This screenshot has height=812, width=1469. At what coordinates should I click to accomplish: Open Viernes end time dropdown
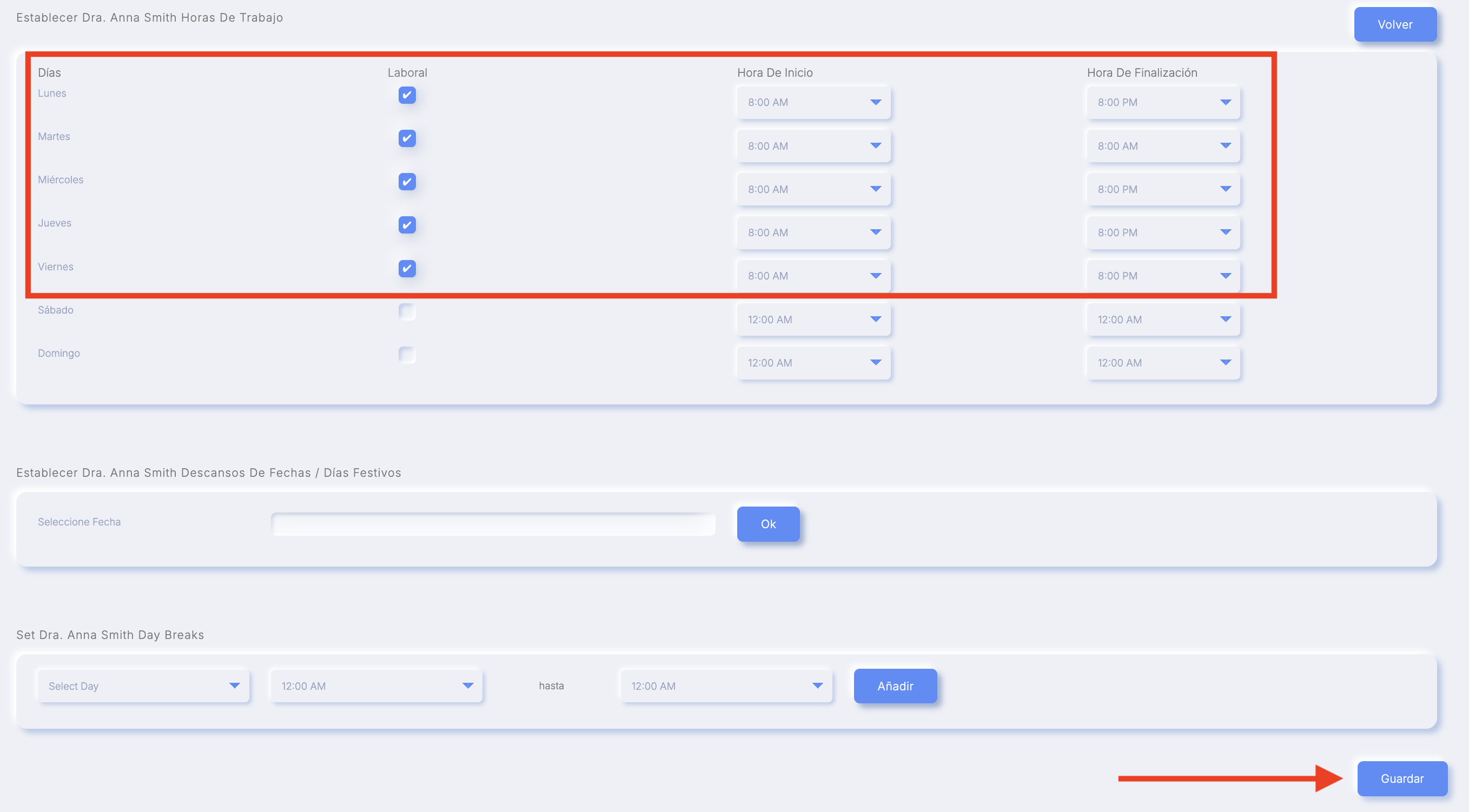coord(1163,276)
